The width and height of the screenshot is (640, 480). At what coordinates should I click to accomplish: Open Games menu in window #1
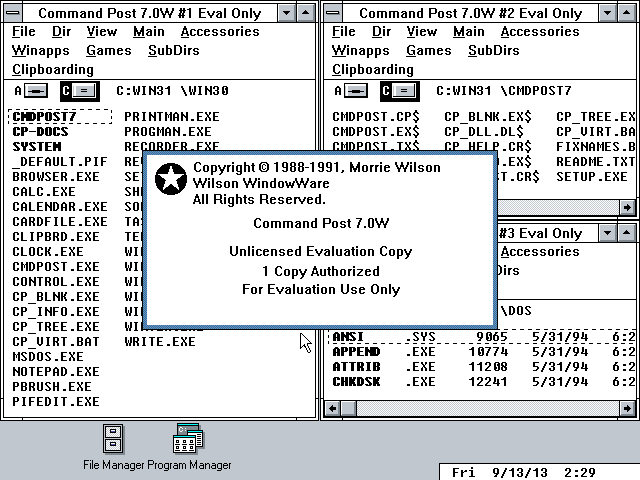point(109,51)
